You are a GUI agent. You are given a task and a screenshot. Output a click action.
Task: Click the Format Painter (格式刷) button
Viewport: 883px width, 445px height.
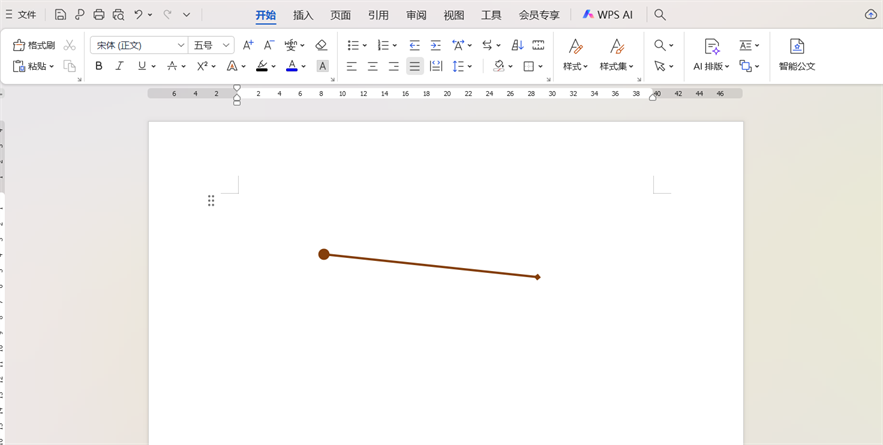click(x=34, y=45)
